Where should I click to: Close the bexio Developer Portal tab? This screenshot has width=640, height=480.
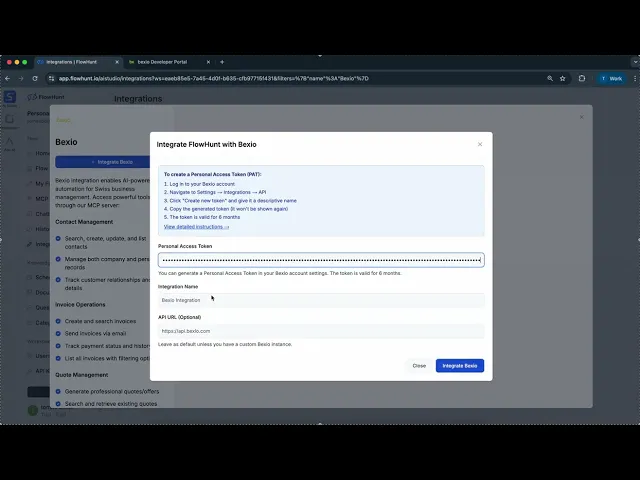[208, 62]
